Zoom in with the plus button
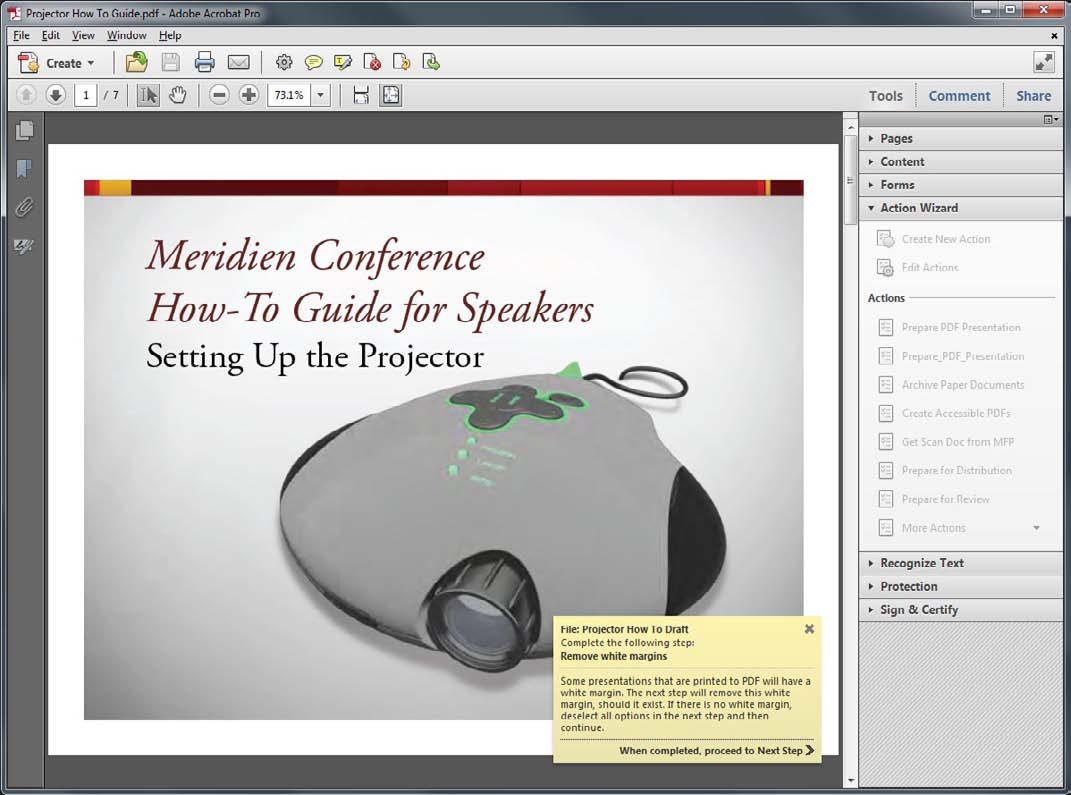Screen dimensions: 1071x795 coord(249,95)
